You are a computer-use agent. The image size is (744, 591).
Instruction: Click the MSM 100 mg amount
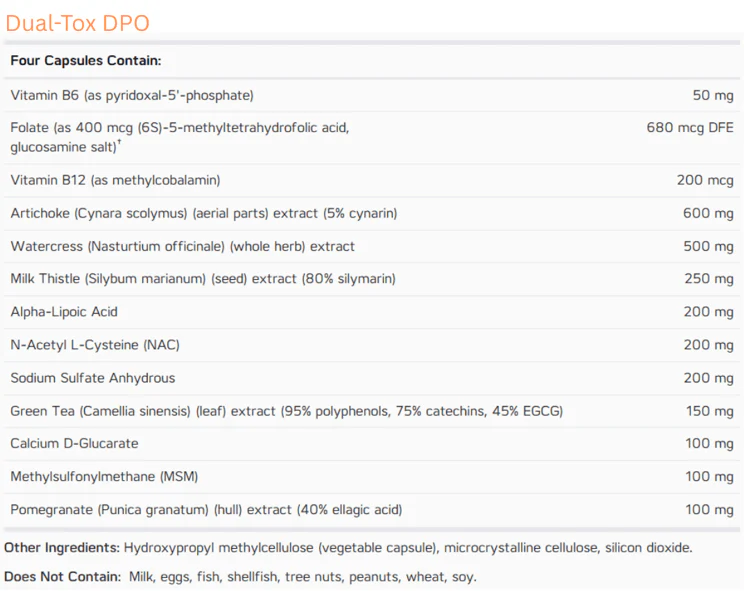(709, 476)
